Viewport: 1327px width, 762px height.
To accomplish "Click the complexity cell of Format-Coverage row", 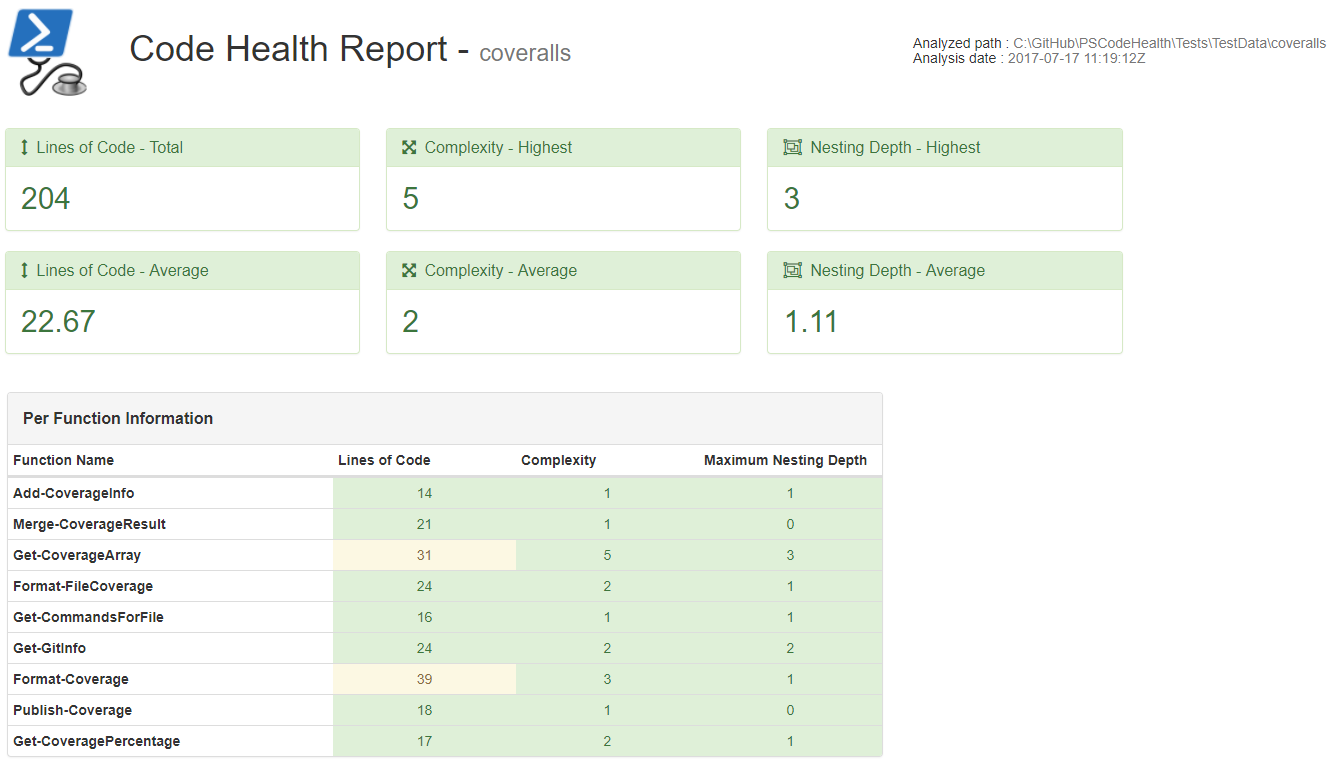I will click(x=607, y=679).
